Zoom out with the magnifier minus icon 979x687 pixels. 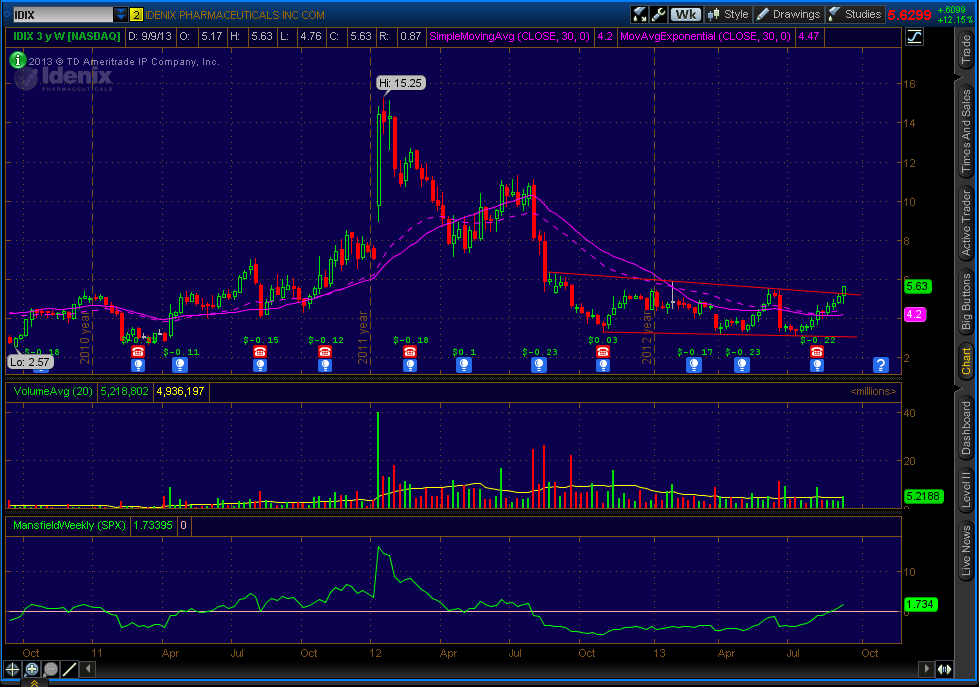[50, 669]
